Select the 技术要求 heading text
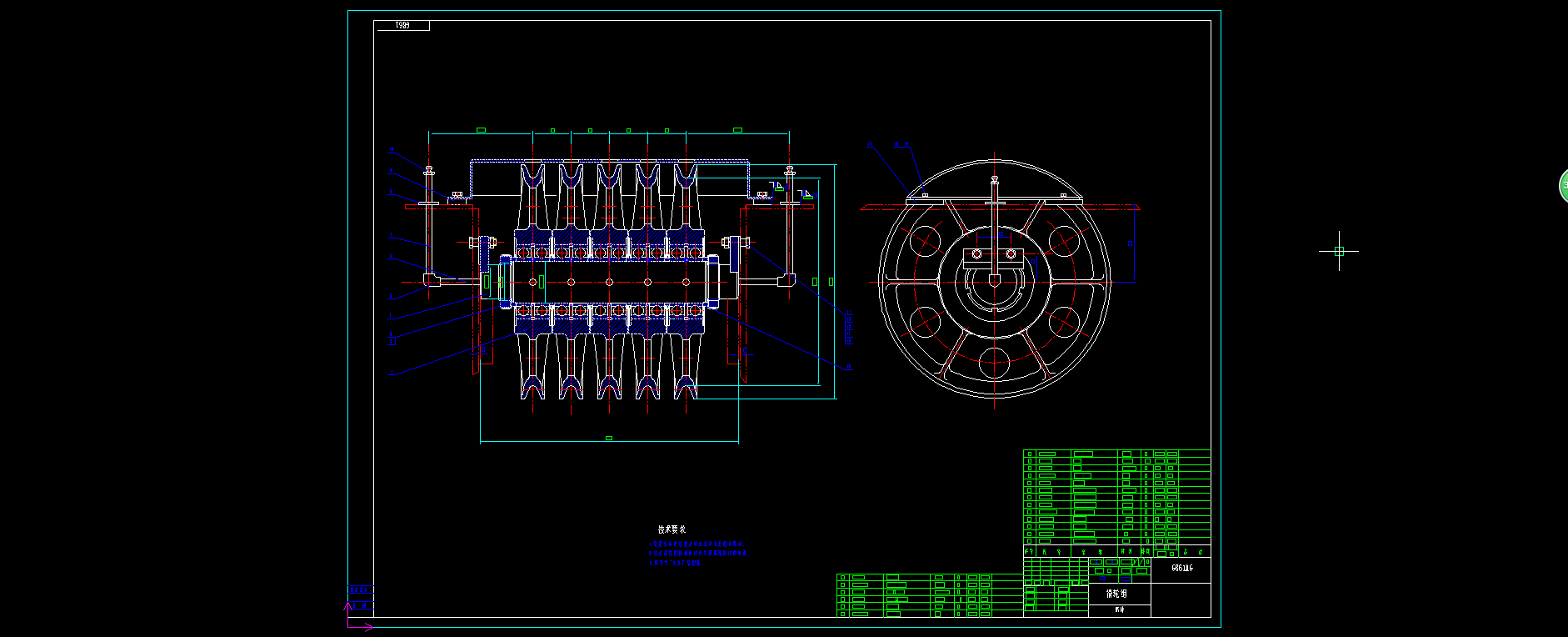This screenshot has height=637, width=1568. click(672, 529)
